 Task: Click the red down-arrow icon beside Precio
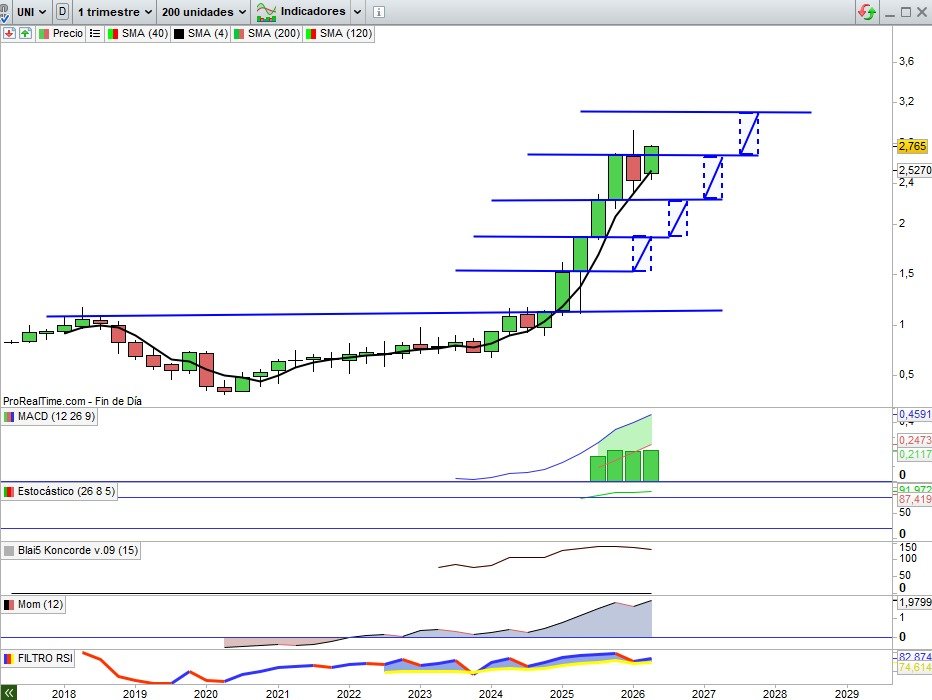pyautogui.click(x=9, y=34)
